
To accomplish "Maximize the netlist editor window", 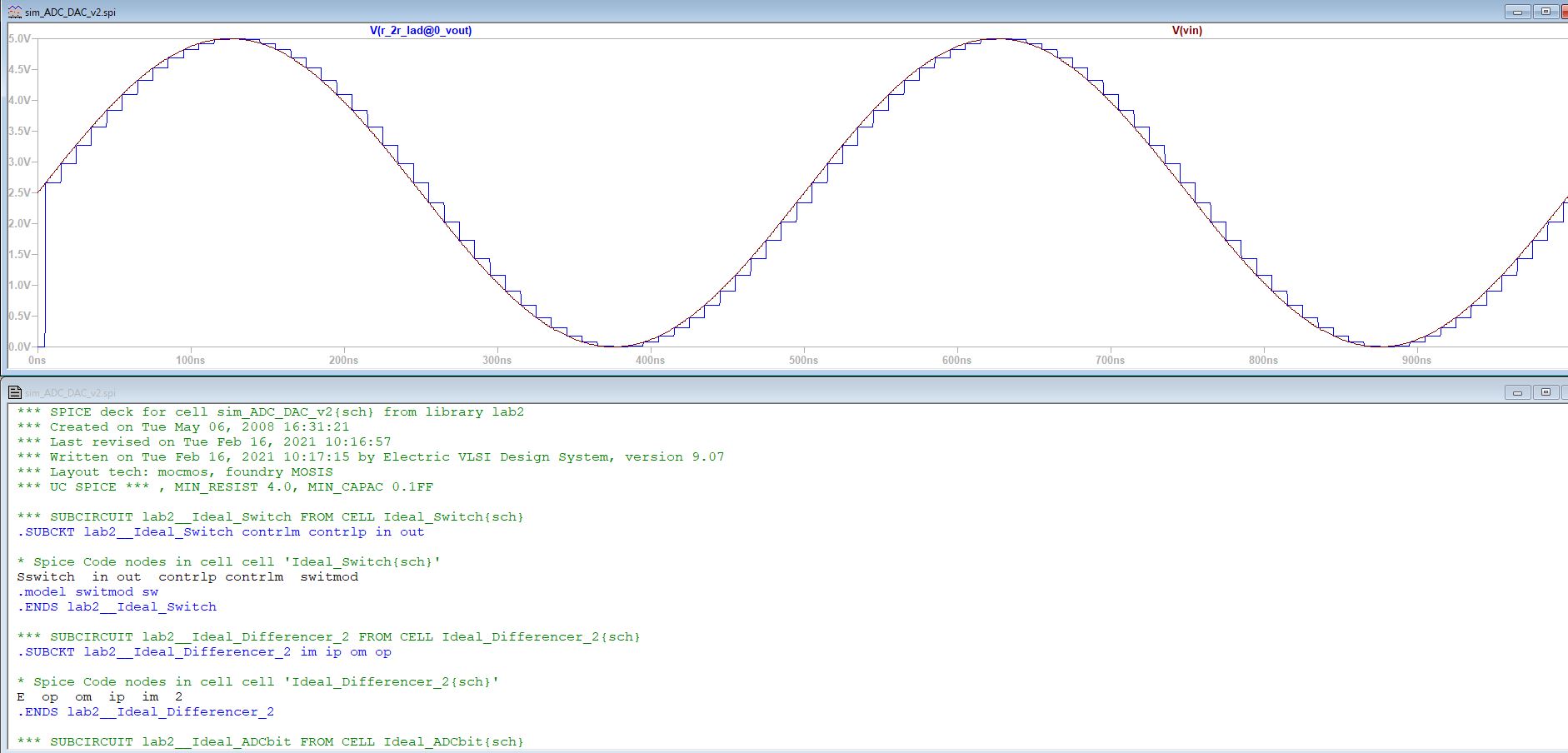I will coord(1546,392).
